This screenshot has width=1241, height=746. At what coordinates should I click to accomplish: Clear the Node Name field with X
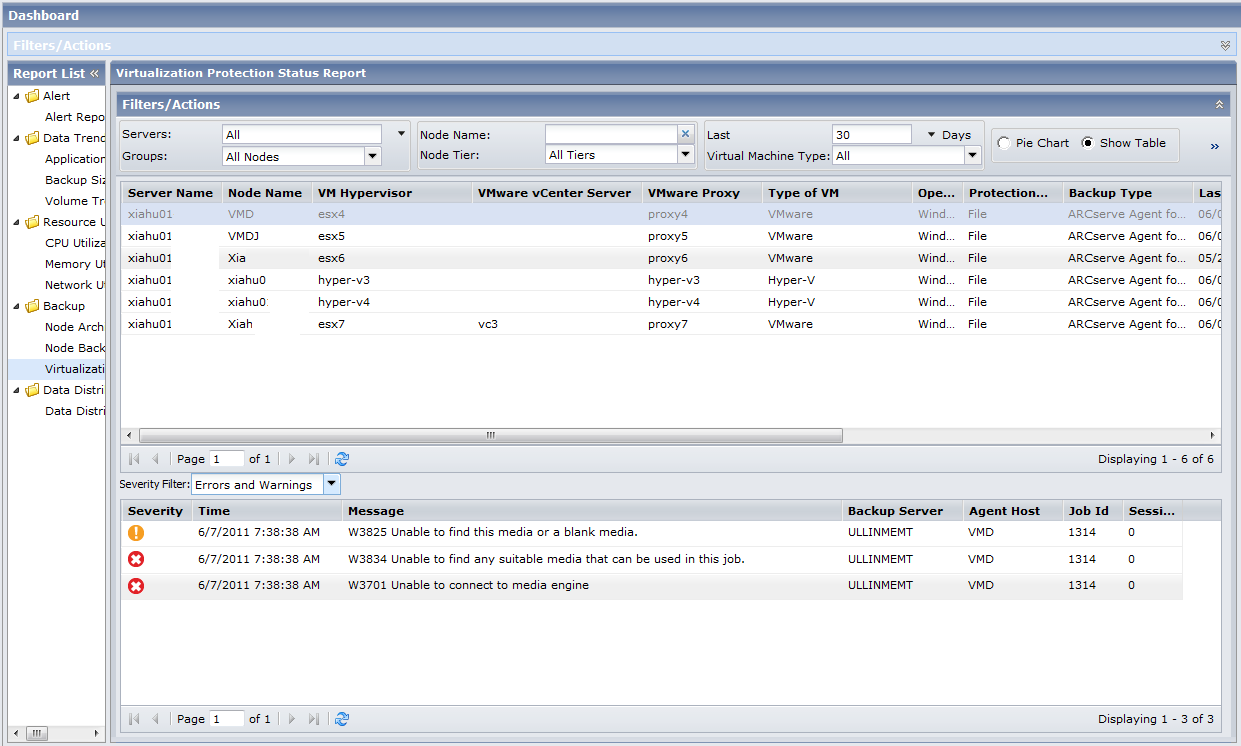(x=685, y=134)
